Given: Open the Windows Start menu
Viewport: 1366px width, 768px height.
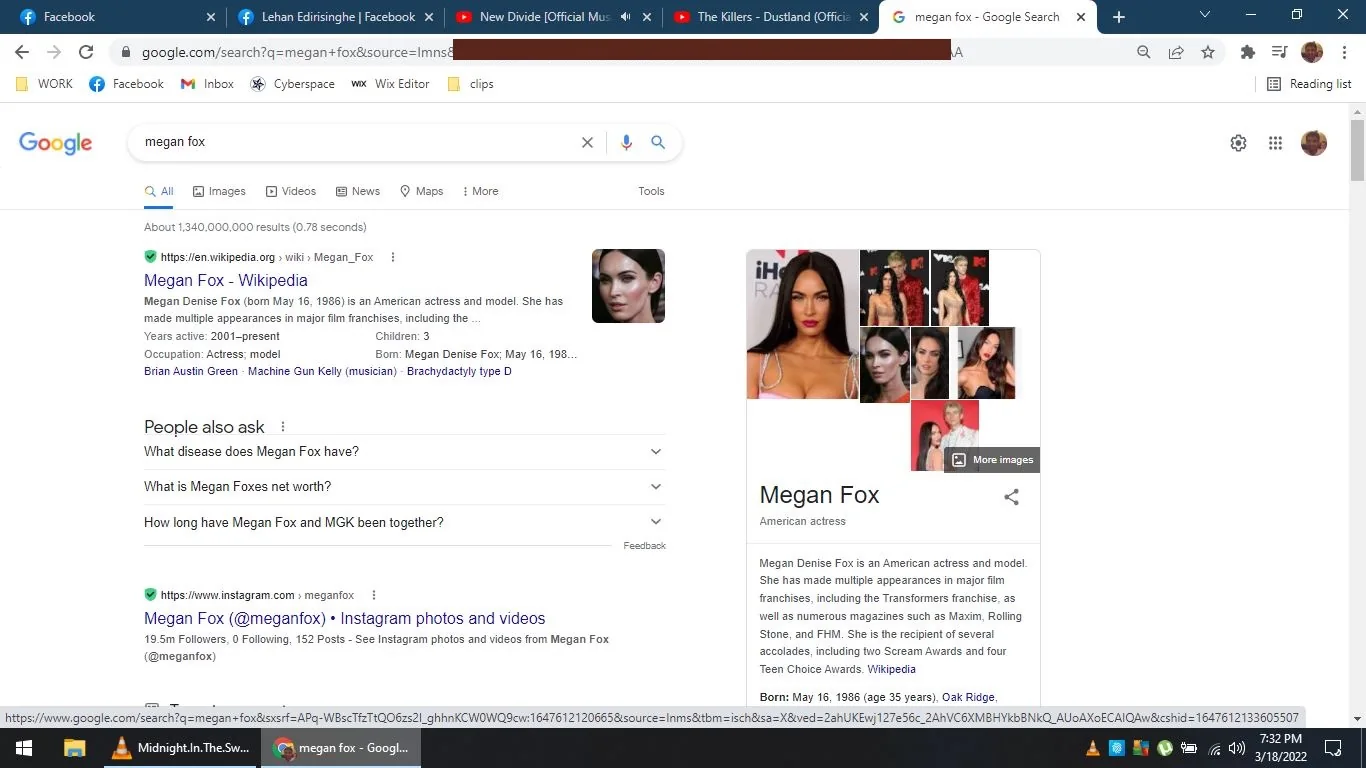Looking at the screenshot, I should (x=23, y=748).
